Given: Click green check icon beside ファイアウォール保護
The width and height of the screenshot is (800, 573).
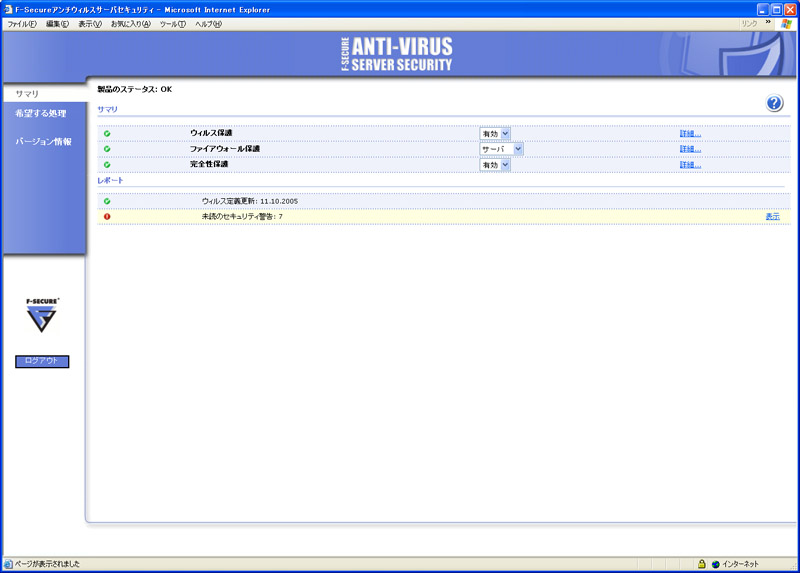Looking at the screenshot, I should [x=107, y=149].
